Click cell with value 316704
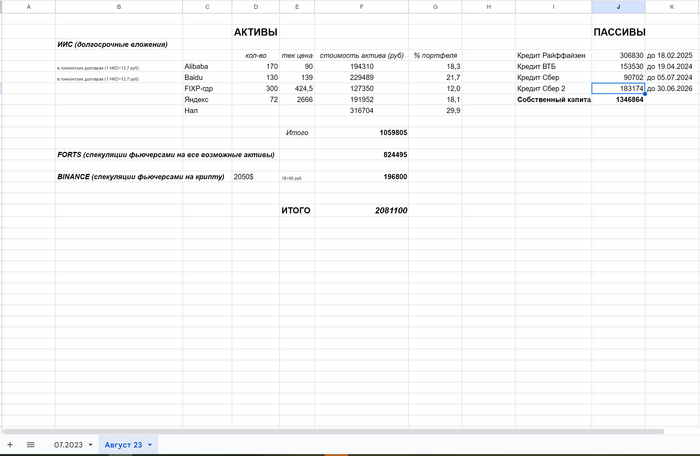Viewport: 700px width, 456px height. (362, 111)
